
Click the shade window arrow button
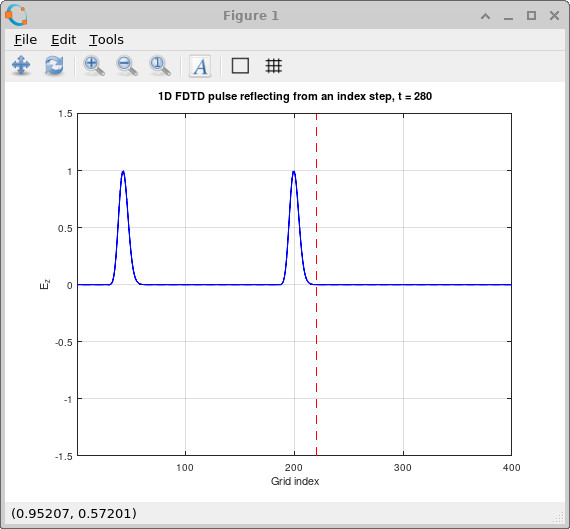click(x=485, y=16)
